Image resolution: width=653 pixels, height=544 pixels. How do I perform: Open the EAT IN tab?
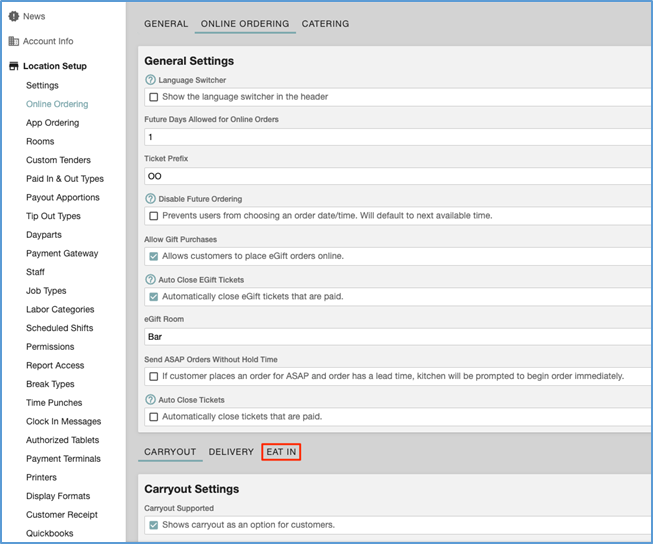(x=281, y=452)
